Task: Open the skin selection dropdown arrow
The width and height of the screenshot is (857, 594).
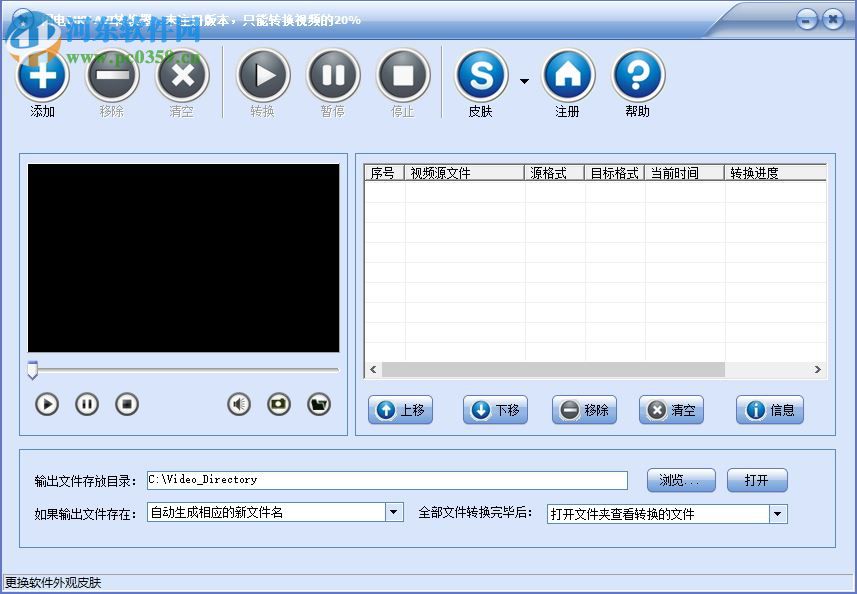Action: [x=524, y=80]
